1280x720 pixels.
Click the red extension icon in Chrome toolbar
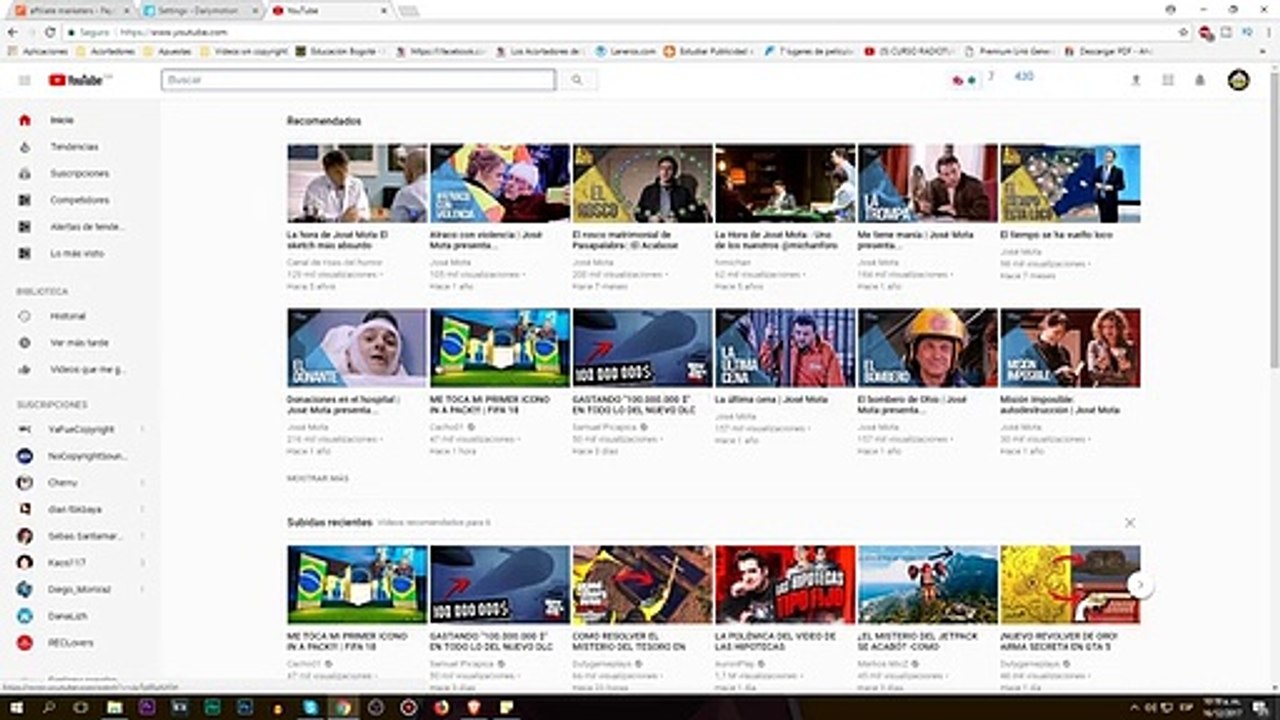(1207, 32)
